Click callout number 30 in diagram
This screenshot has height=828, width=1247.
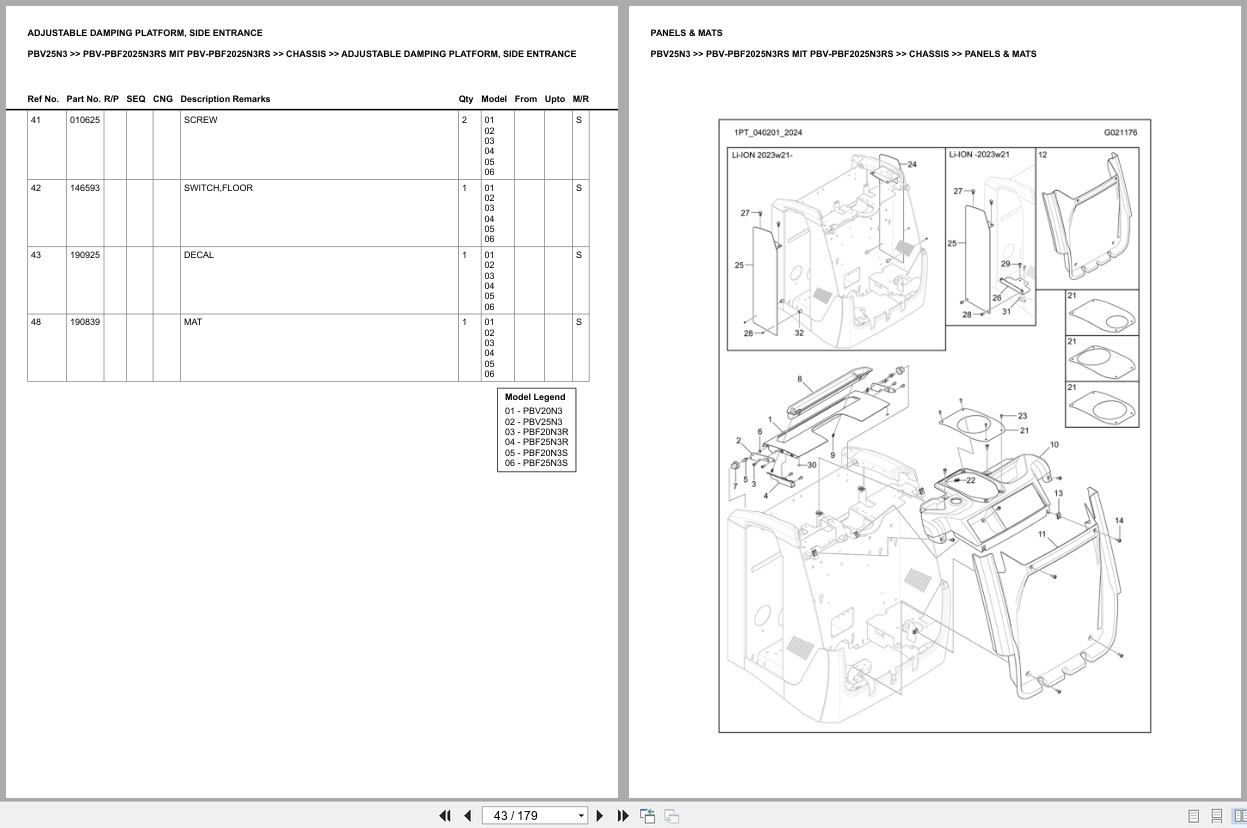[812, 465]
